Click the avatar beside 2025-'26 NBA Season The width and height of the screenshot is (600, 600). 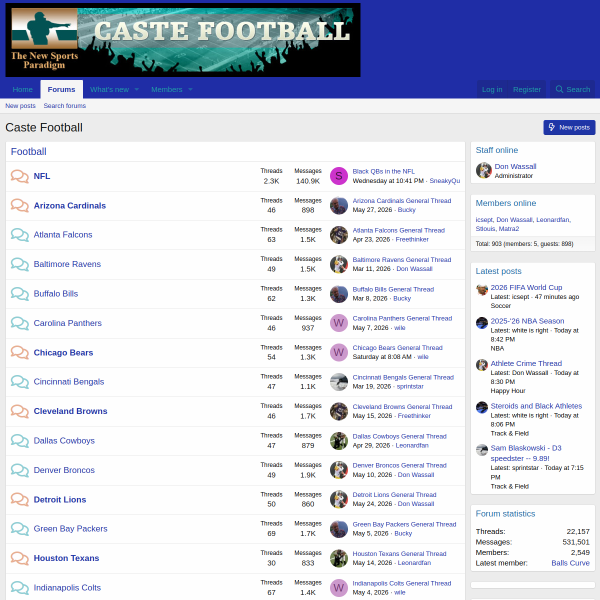pyautogui.click(x=482, y=323)
